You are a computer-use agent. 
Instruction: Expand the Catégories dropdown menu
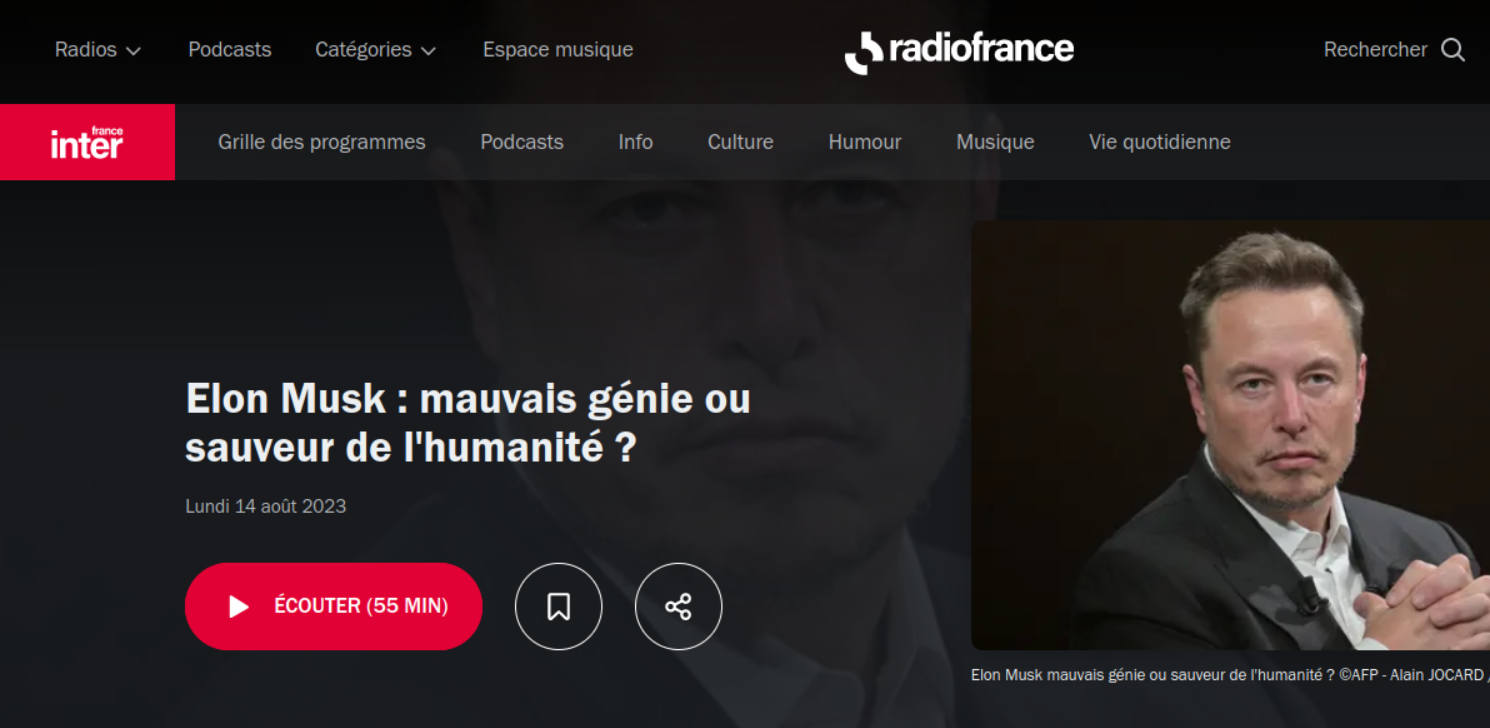376,49
